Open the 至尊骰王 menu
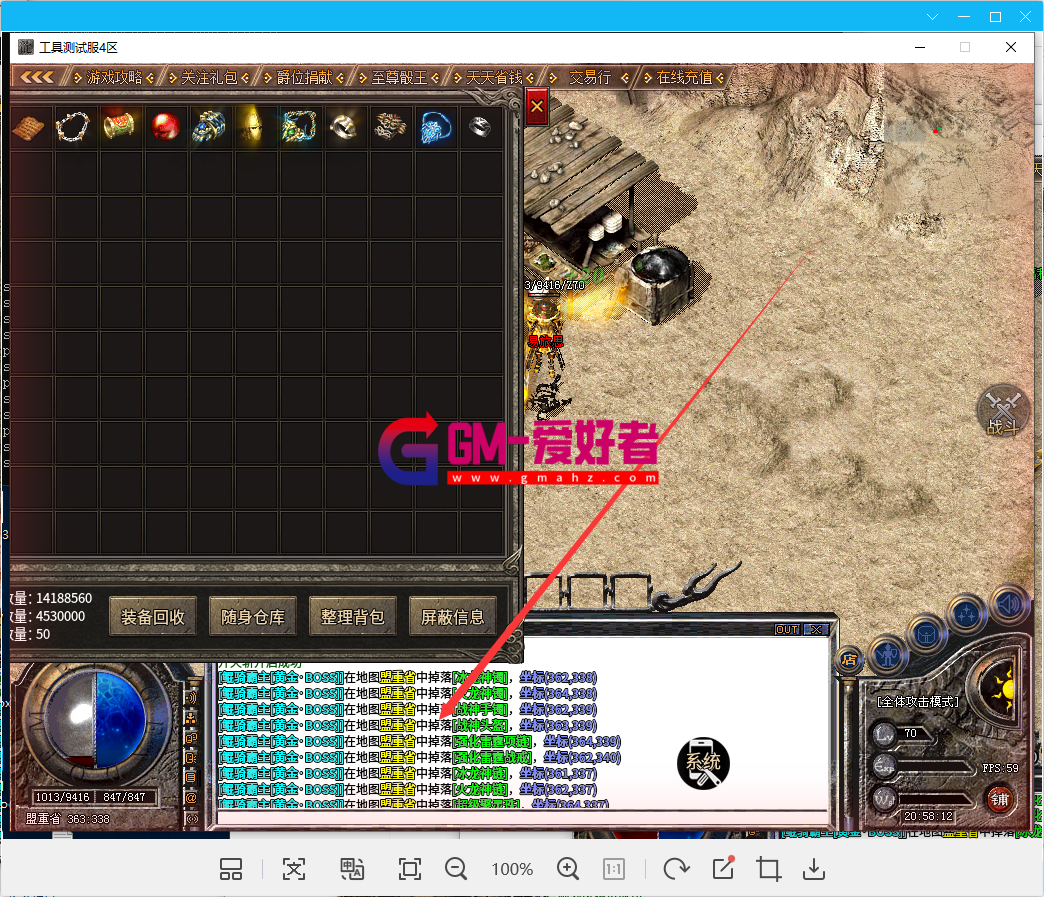This screenshot has height=897, width=1044. (399, 78)
